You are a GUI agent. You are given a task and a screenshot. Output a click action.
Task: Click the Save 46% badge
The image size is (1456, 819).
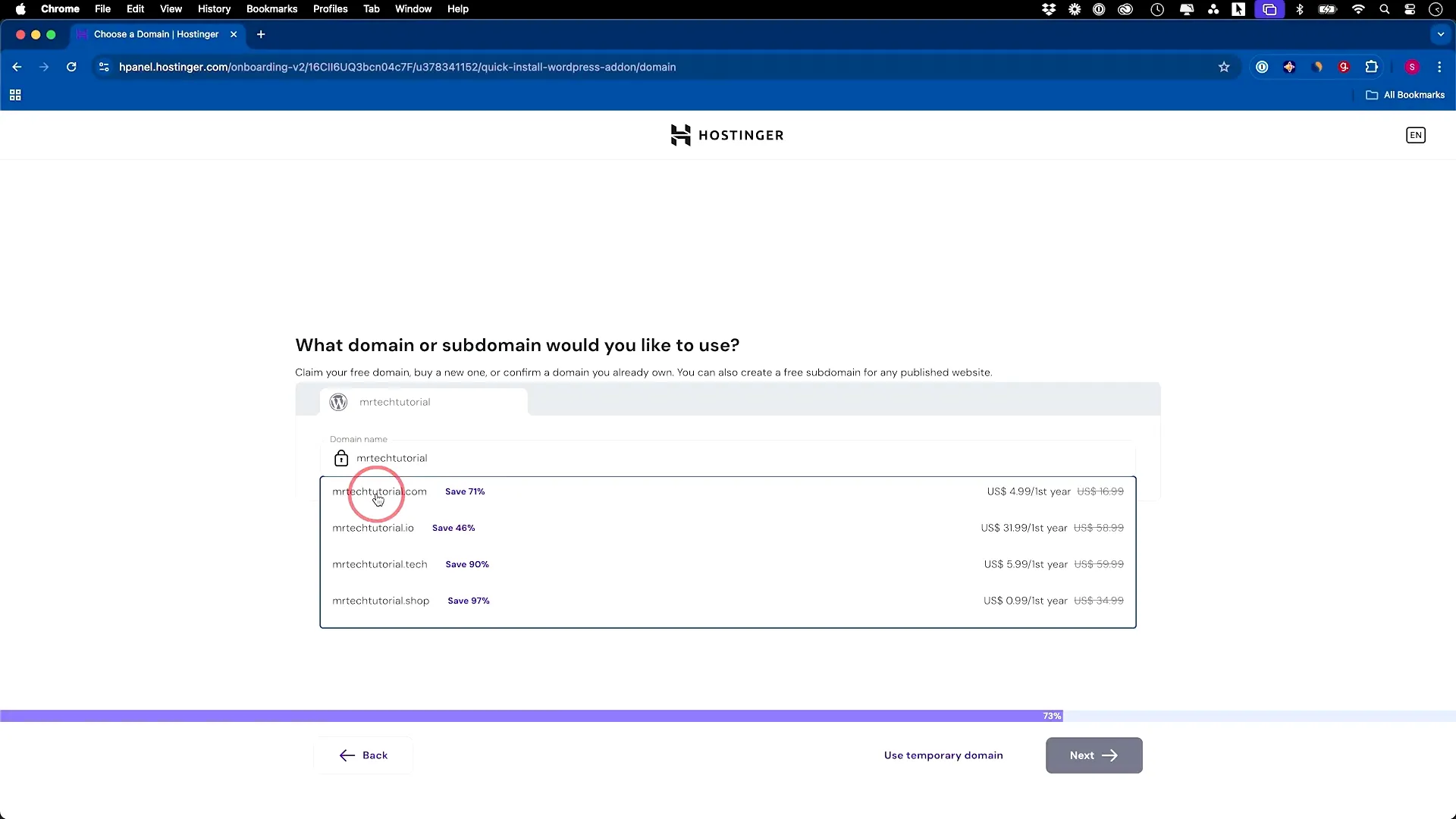point(453,528)
